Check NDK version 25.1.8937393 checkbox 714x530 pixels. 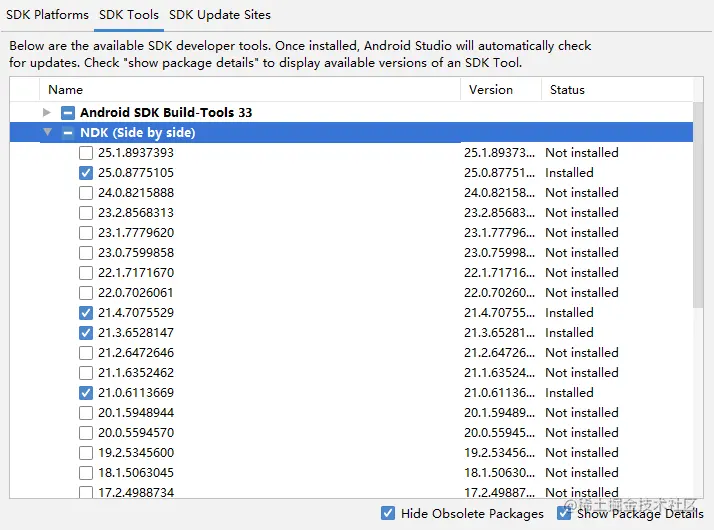pyautogui.click(x=86, y=153)
